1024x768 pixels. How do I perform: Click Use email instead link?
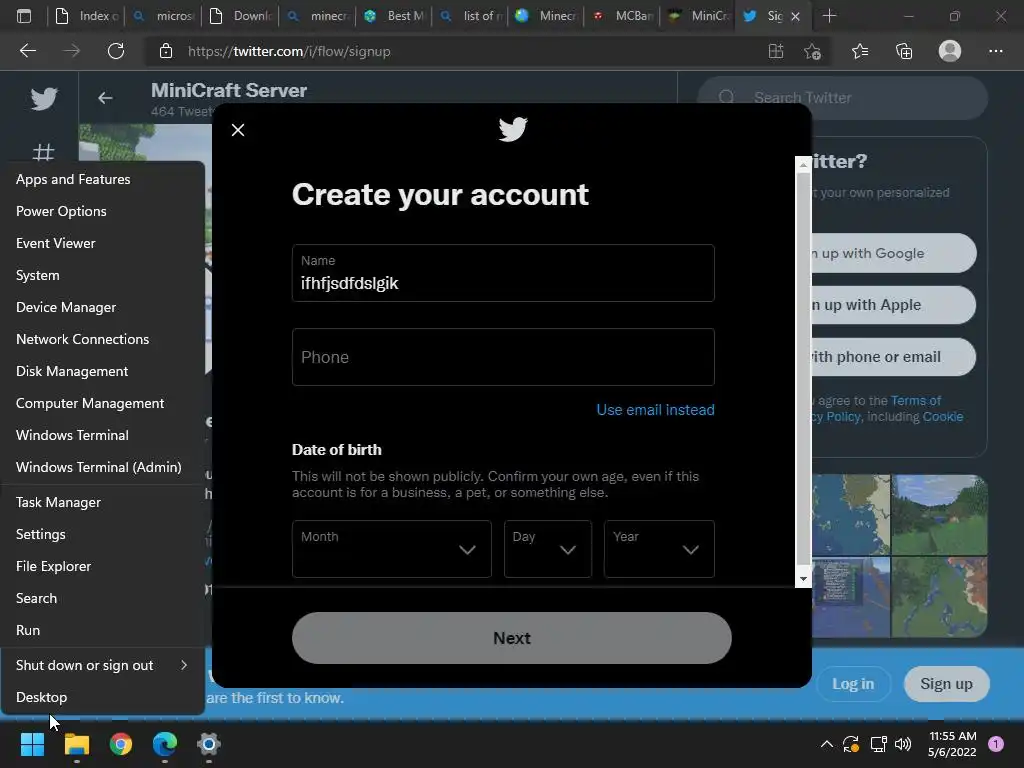click(x=655, y=409)
